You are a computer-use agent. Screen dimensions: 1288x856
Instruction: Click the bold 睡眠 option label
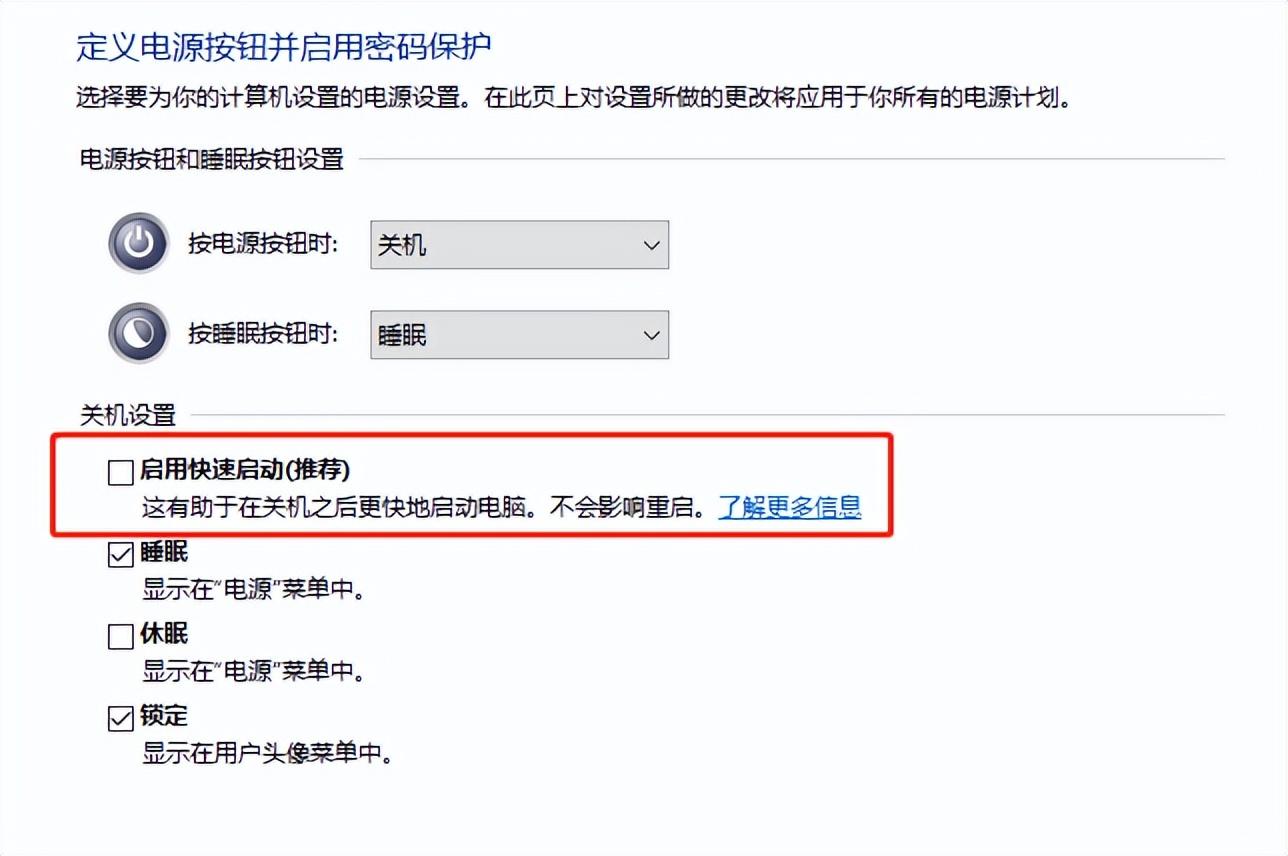(x=164, y=552)
